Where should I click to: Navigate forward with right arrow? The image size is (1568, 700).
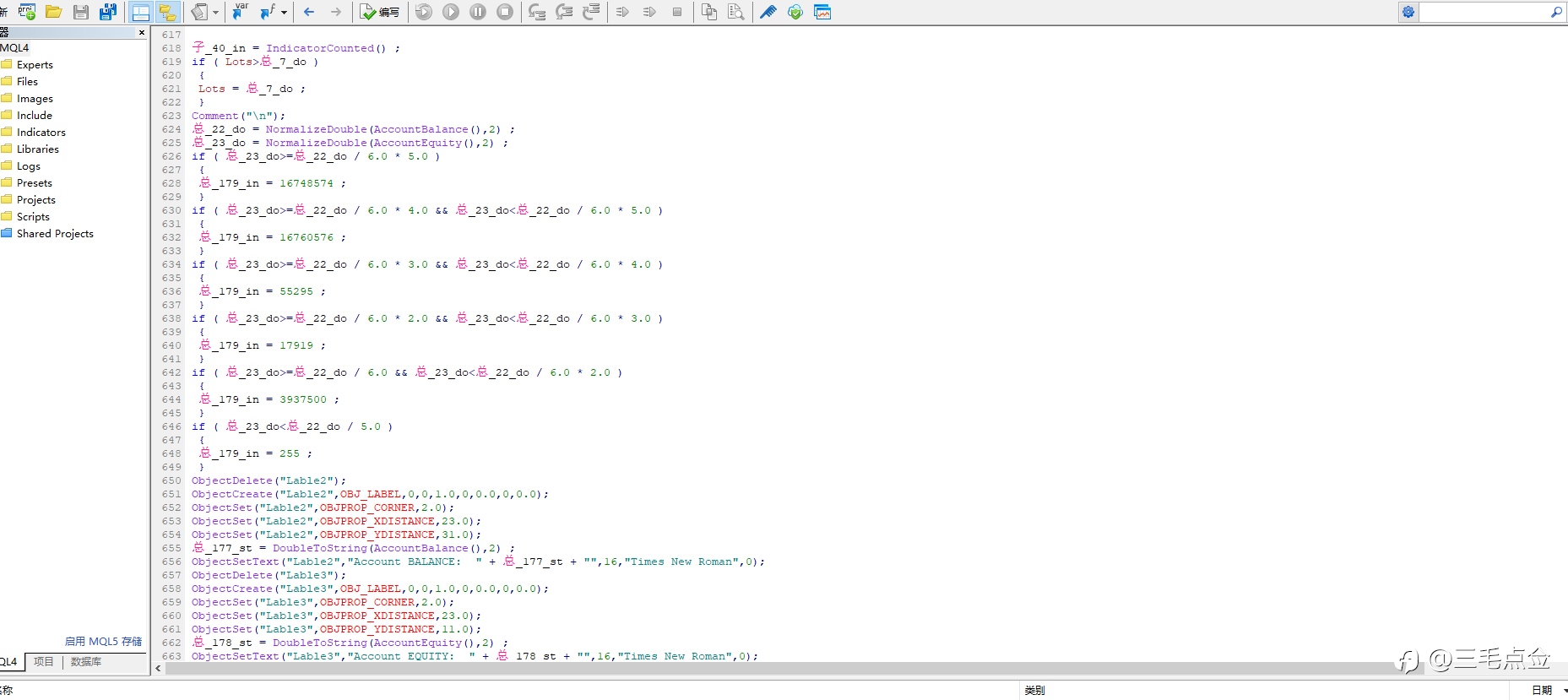(x=336, y=12)
